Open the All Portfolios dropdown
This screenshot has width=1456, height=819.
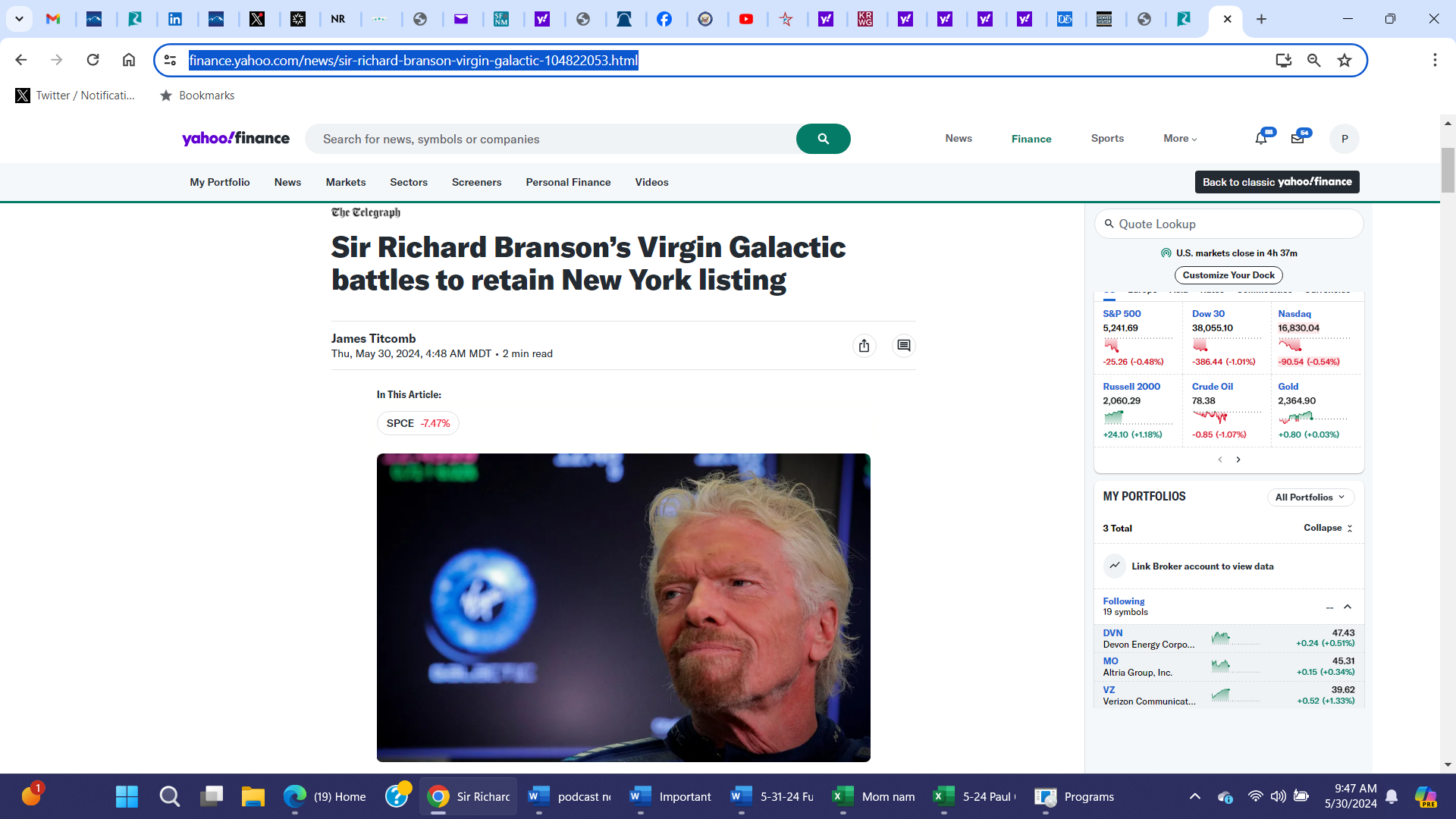tap(1310, 497)
